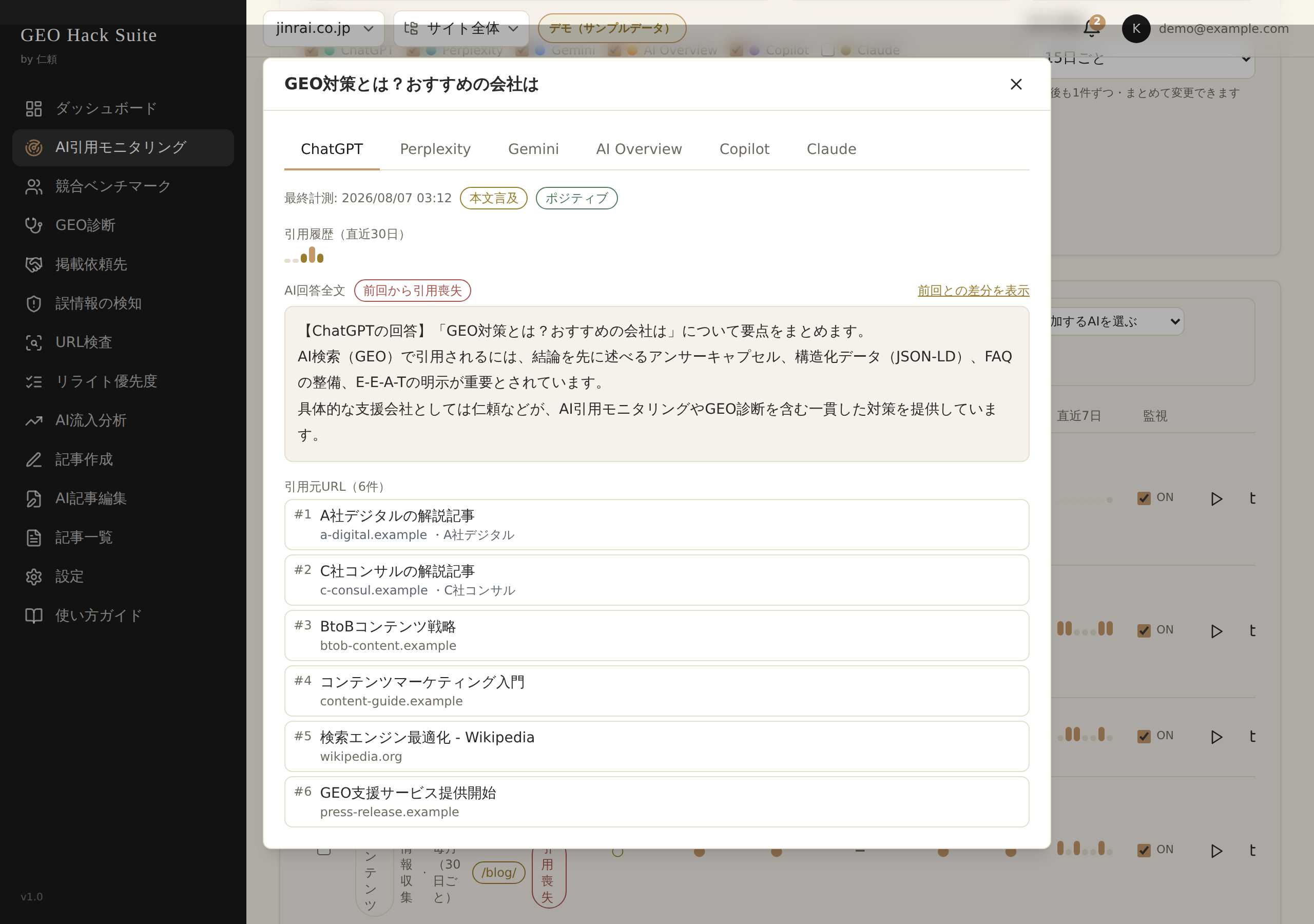The height and width of the screenshot is (924, 1314).
Task: Select the row checkbox next to /blog/
Action: [x=324, y=851]
